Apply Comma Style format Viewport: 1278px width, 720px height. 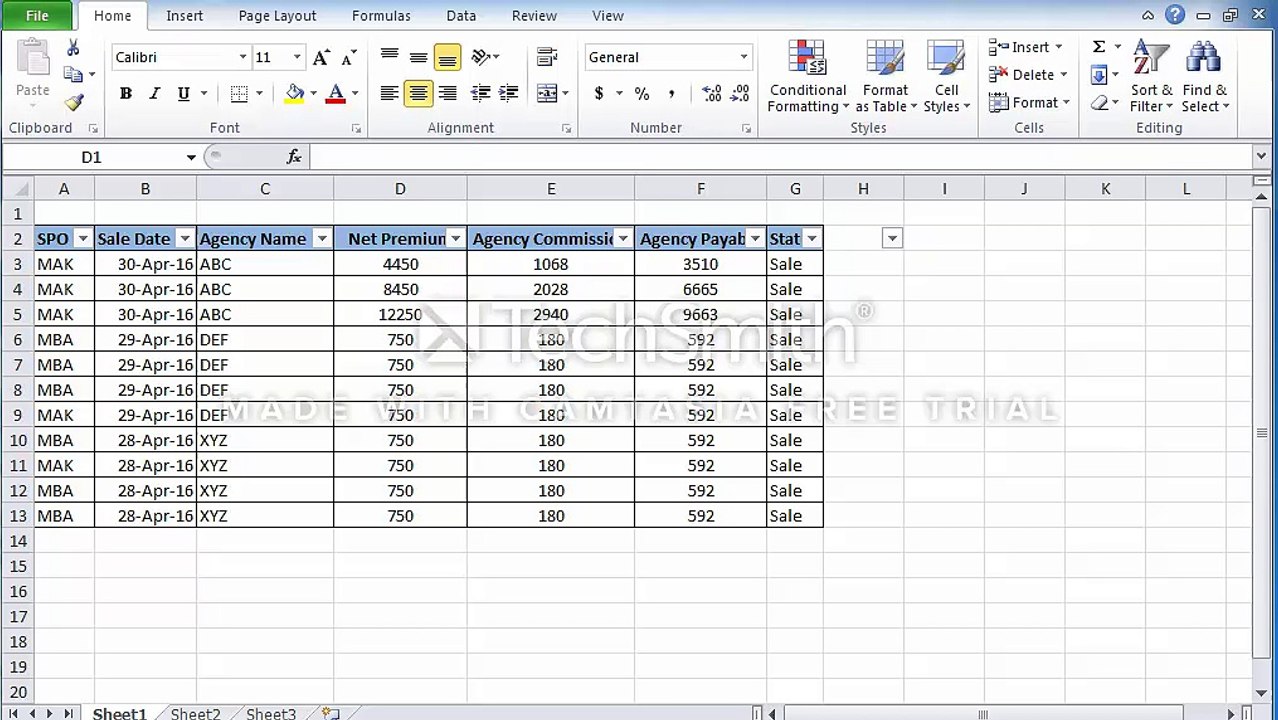click(671, 94)
